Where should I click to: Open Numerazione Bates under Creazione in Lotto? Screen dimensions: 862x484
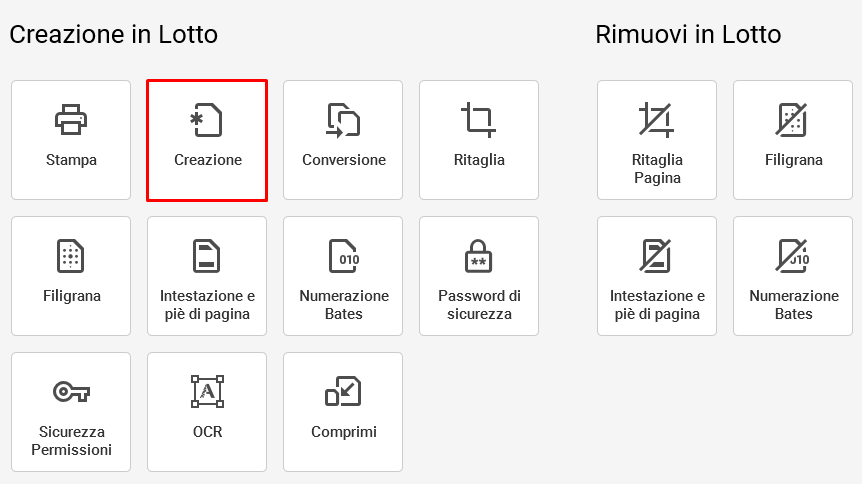tap(343, 276)
